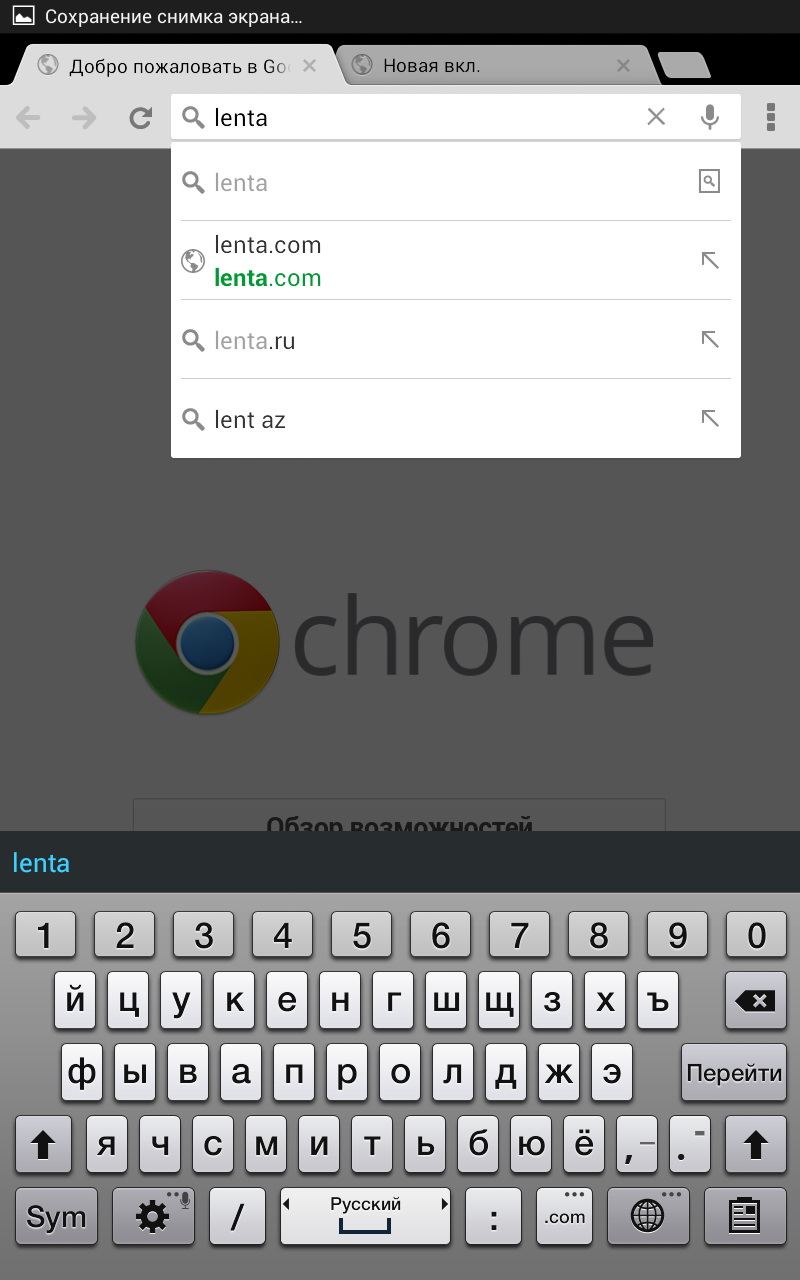Tap the arrow icon next to lent az

coord(710,418)
